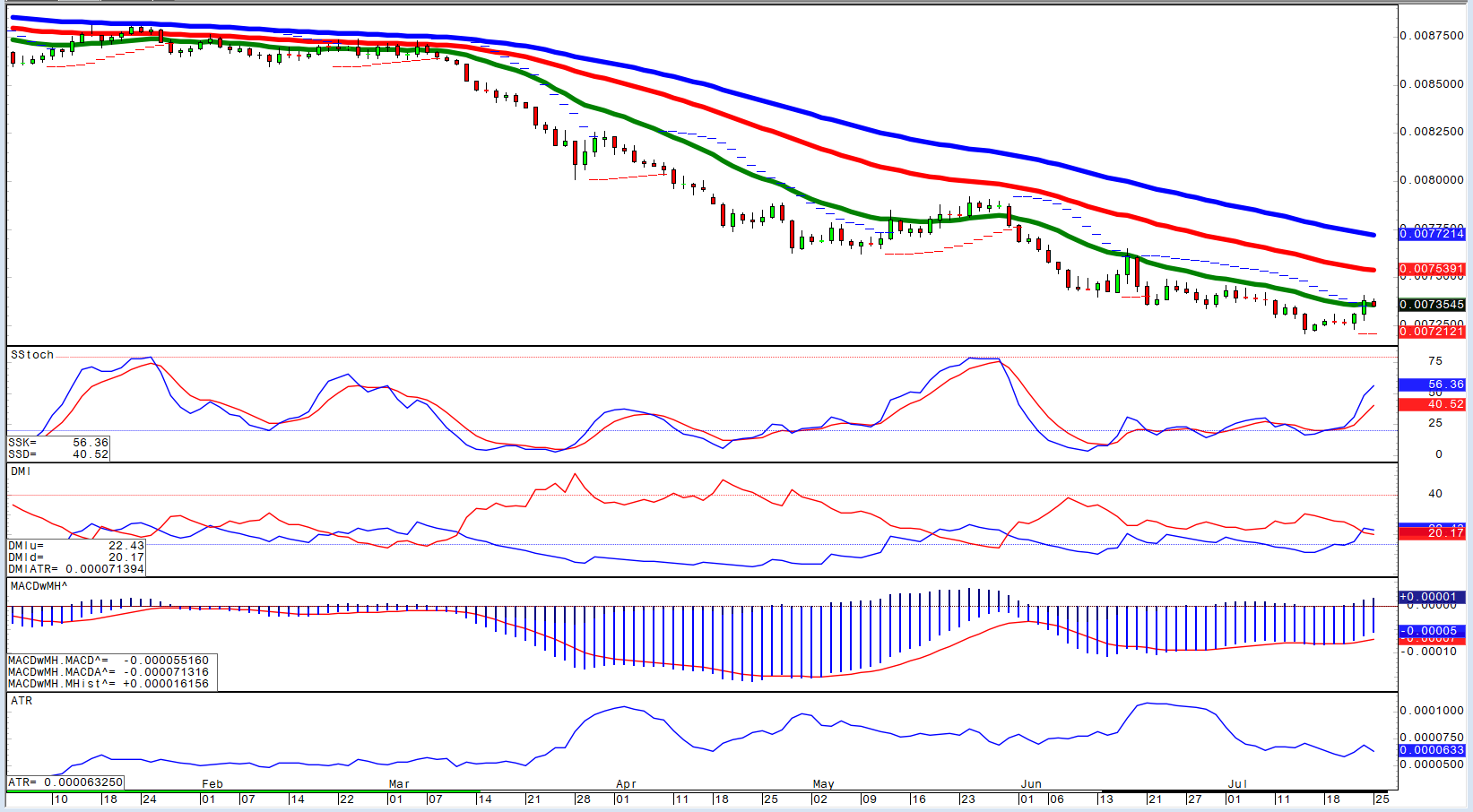Viewport: 1473px width, 812px height.
Task: Click the 0.0082500 price axis label
Action: coord(1432,132)
